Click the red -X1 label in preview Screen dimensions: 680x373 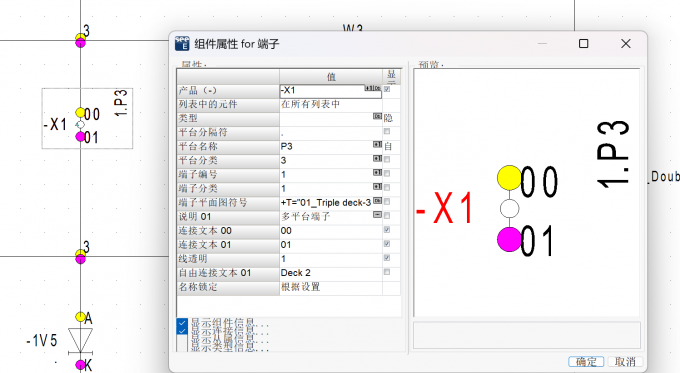tap(444, 208)
